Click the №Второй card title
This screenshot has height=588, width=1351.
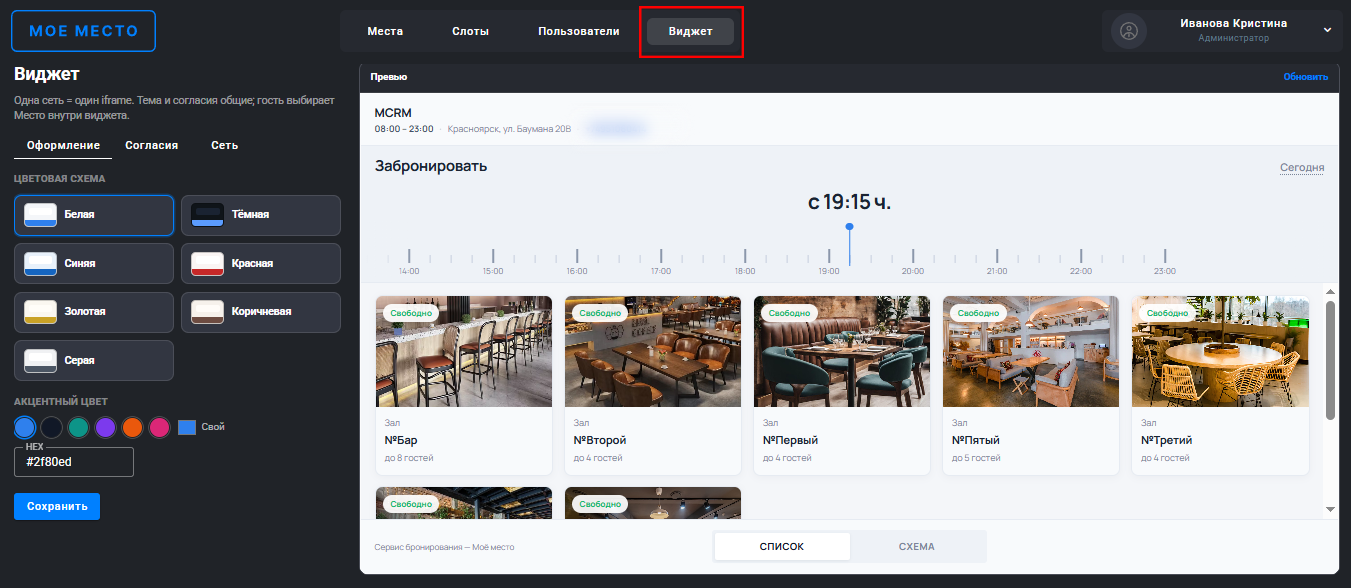[x=600, y=440]
